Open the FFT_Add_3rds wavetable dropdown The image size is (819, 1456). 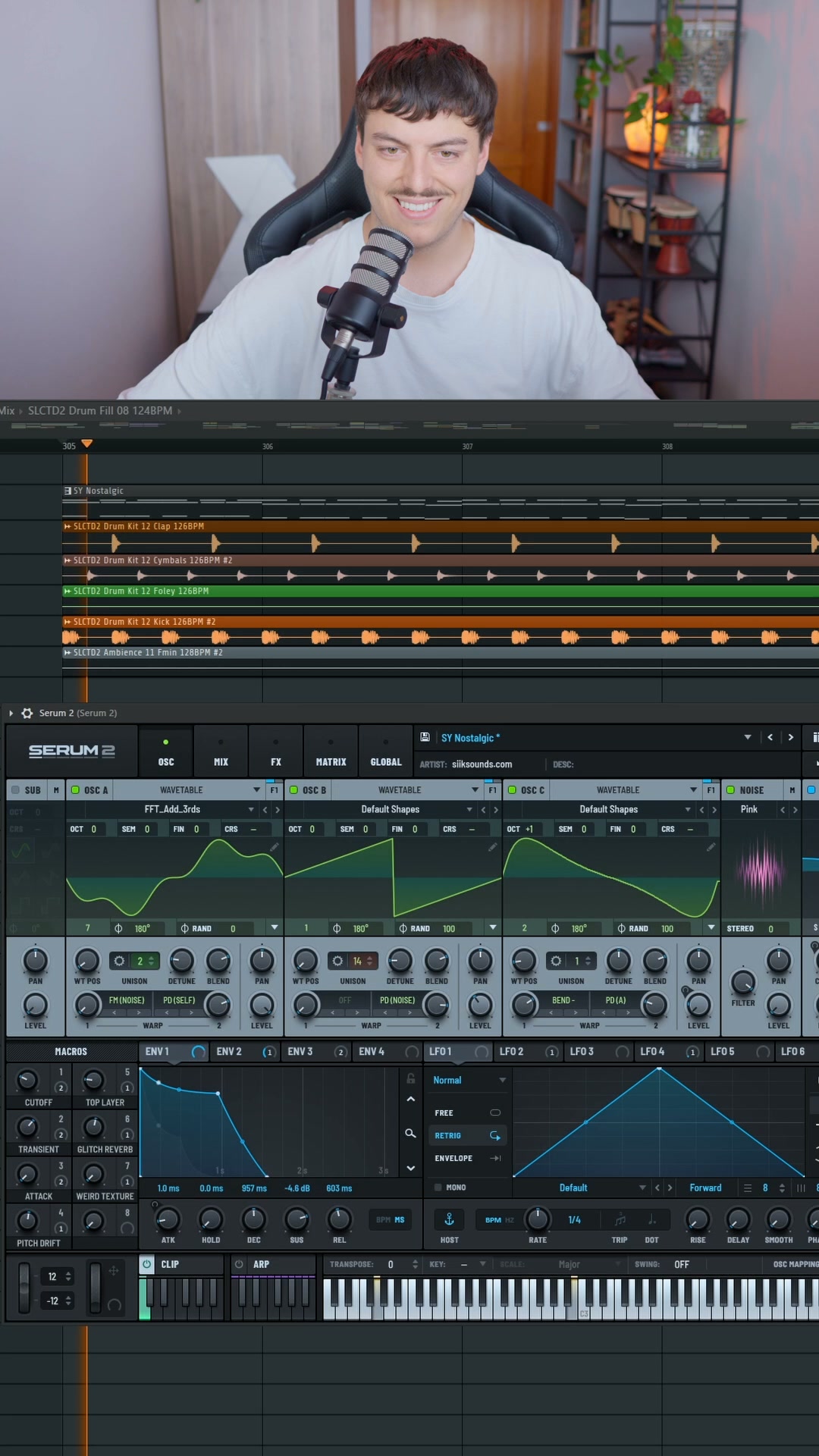pos(251,809)
